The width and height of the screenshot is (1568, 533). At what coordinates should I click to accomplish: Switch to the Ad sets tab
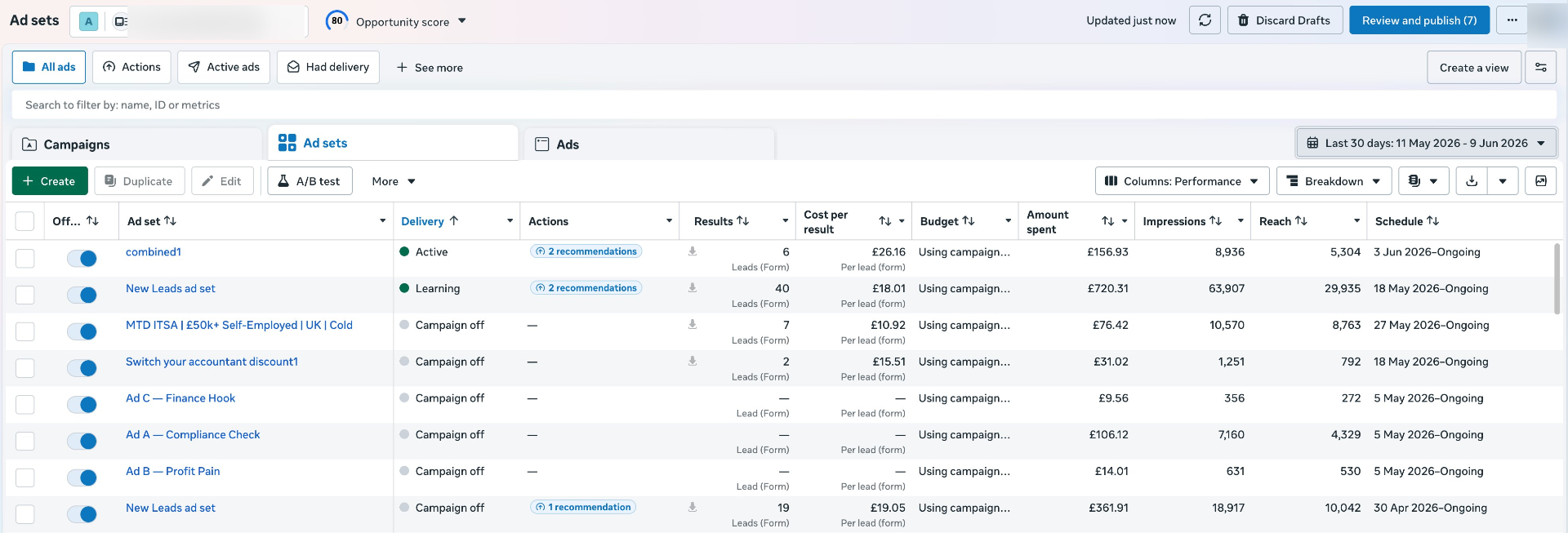pyautogui.click(x=394, y=143)
